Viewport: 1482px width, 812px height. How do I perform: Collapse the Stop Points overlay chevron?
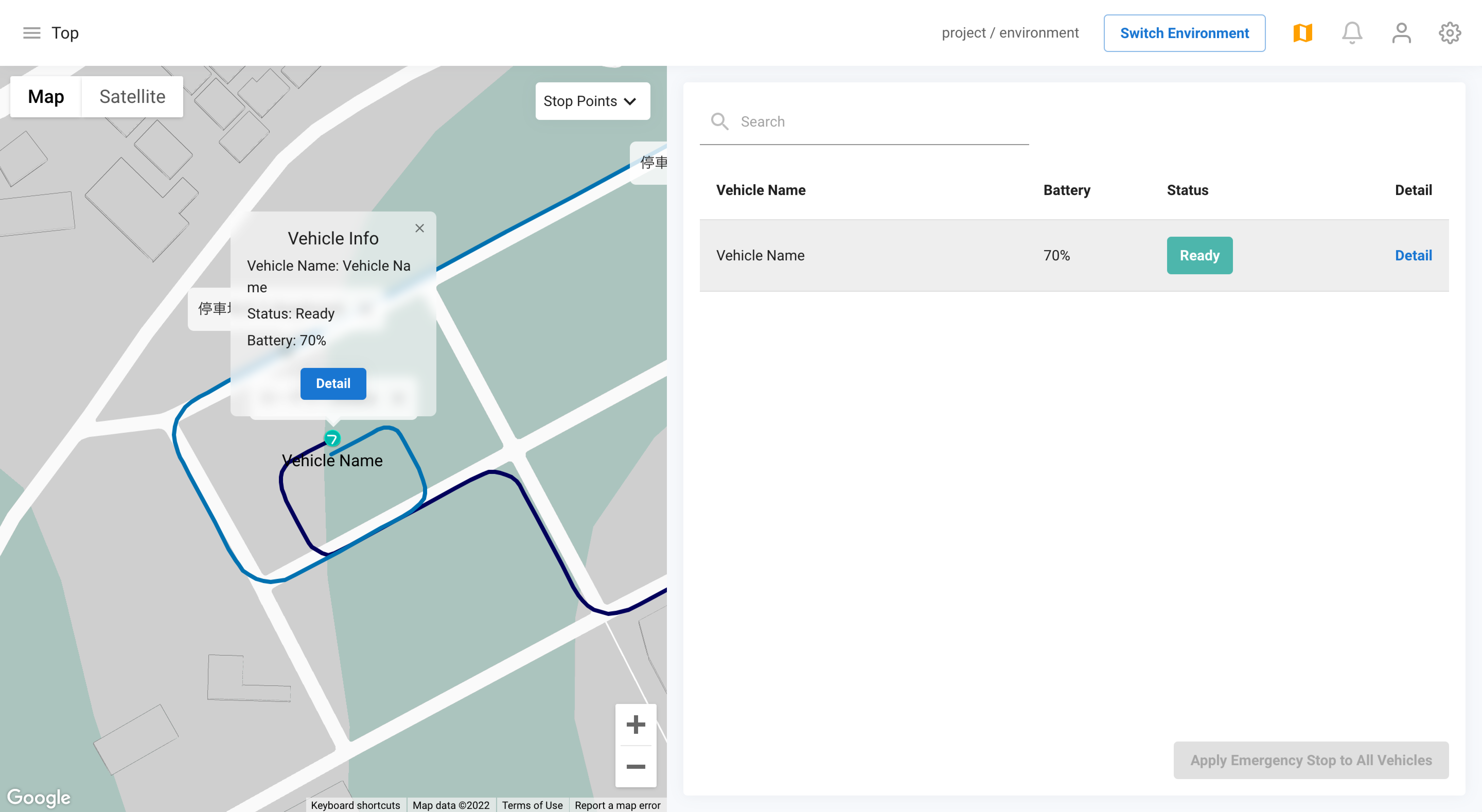[x=630, y=101]
